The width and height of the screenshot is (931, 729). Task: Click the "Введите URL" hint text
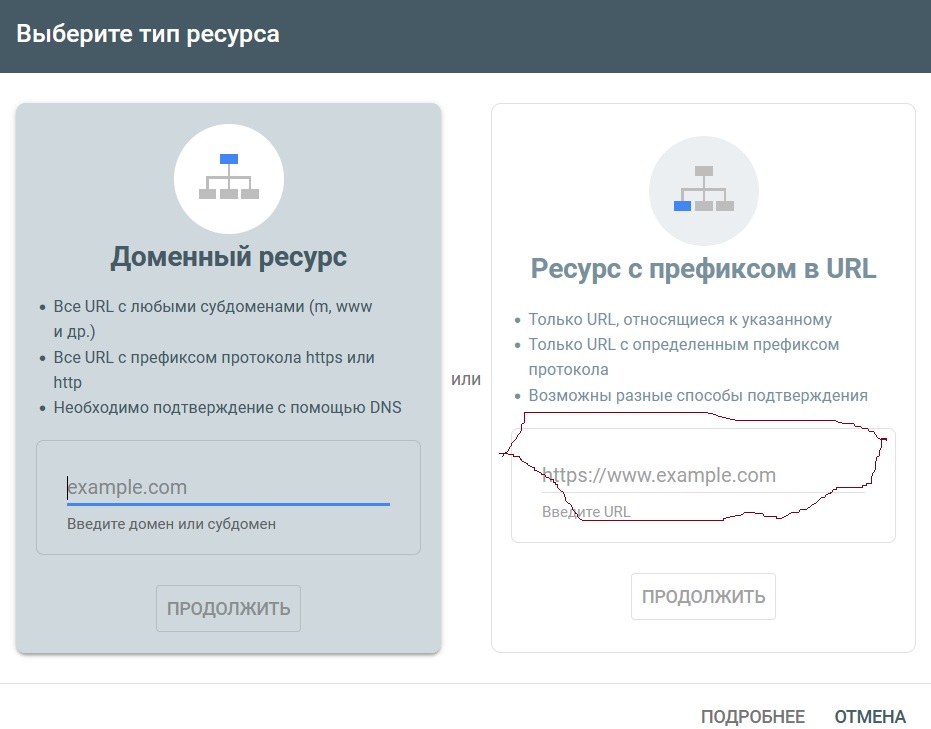click(586, 512)
